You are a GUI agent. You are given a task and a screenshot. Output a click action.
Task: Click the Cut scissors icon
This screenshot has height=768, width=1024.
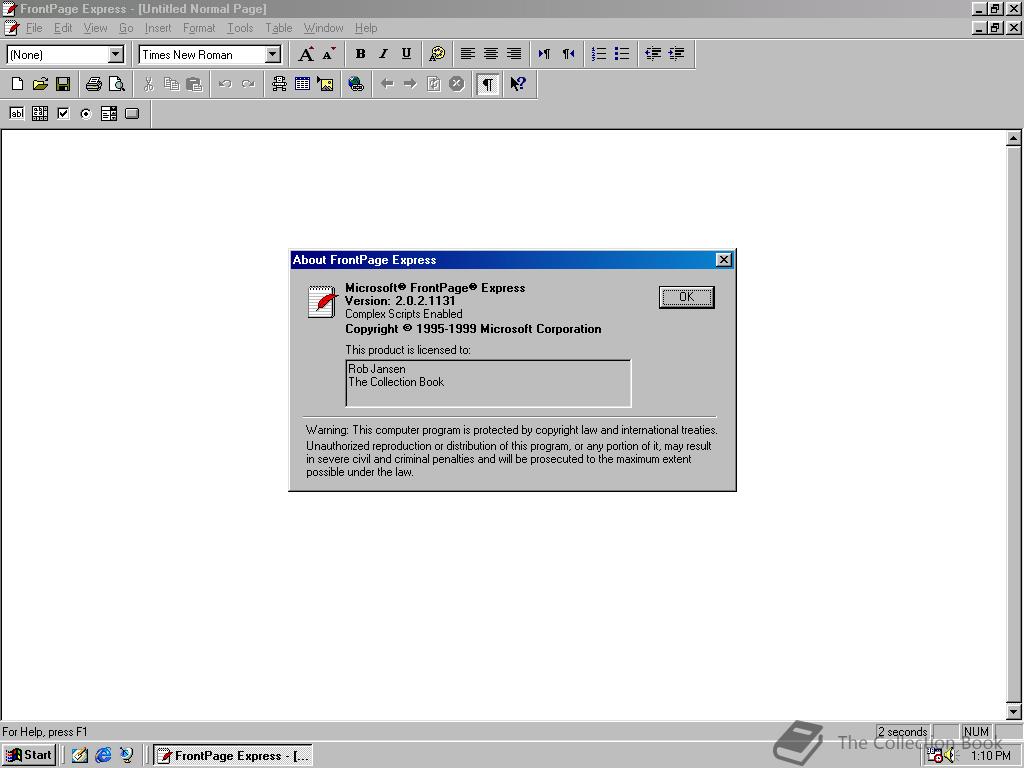(148, 84)
